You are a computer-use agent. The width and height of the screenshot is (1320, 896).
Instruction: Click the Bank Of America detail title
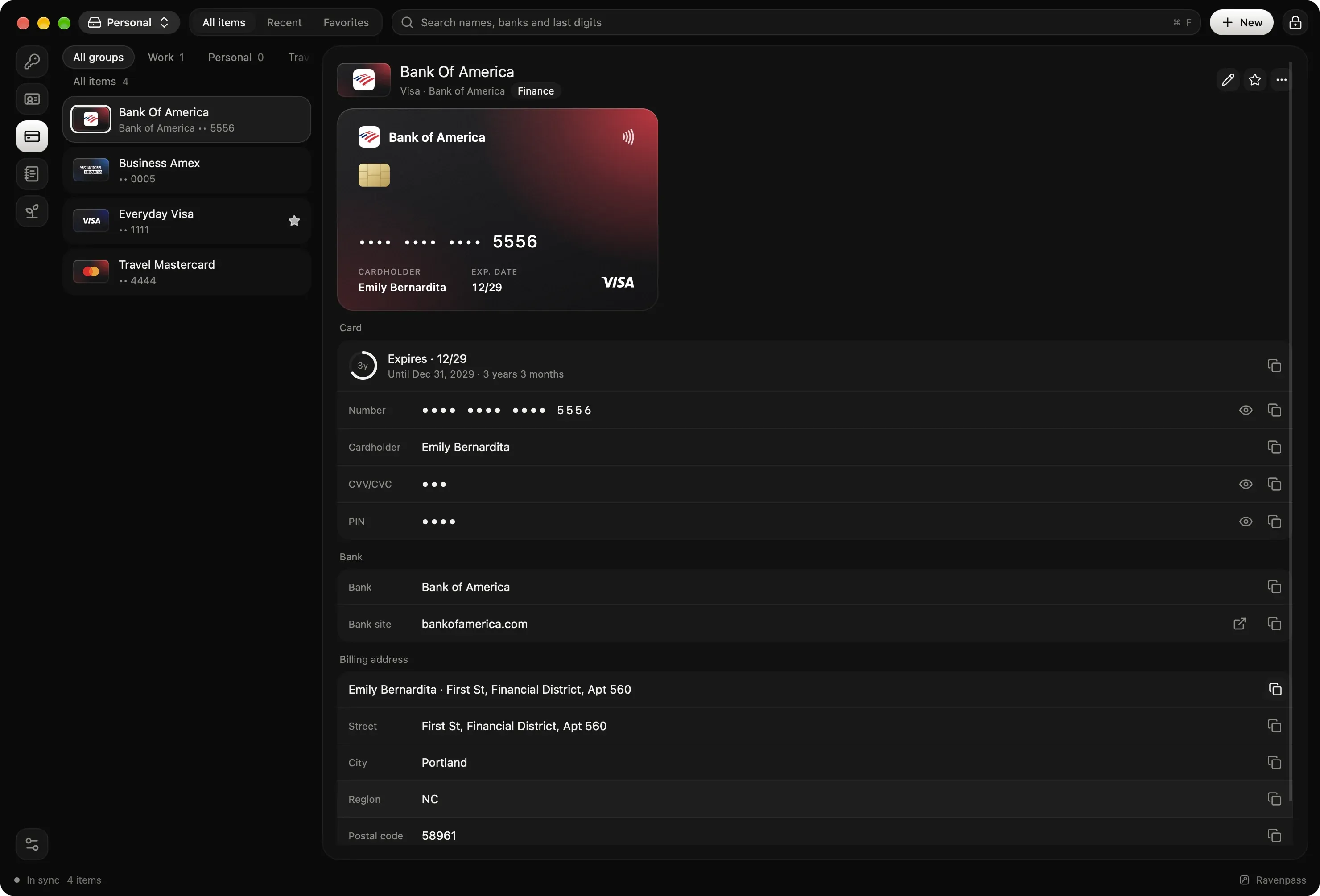[457, 72]
